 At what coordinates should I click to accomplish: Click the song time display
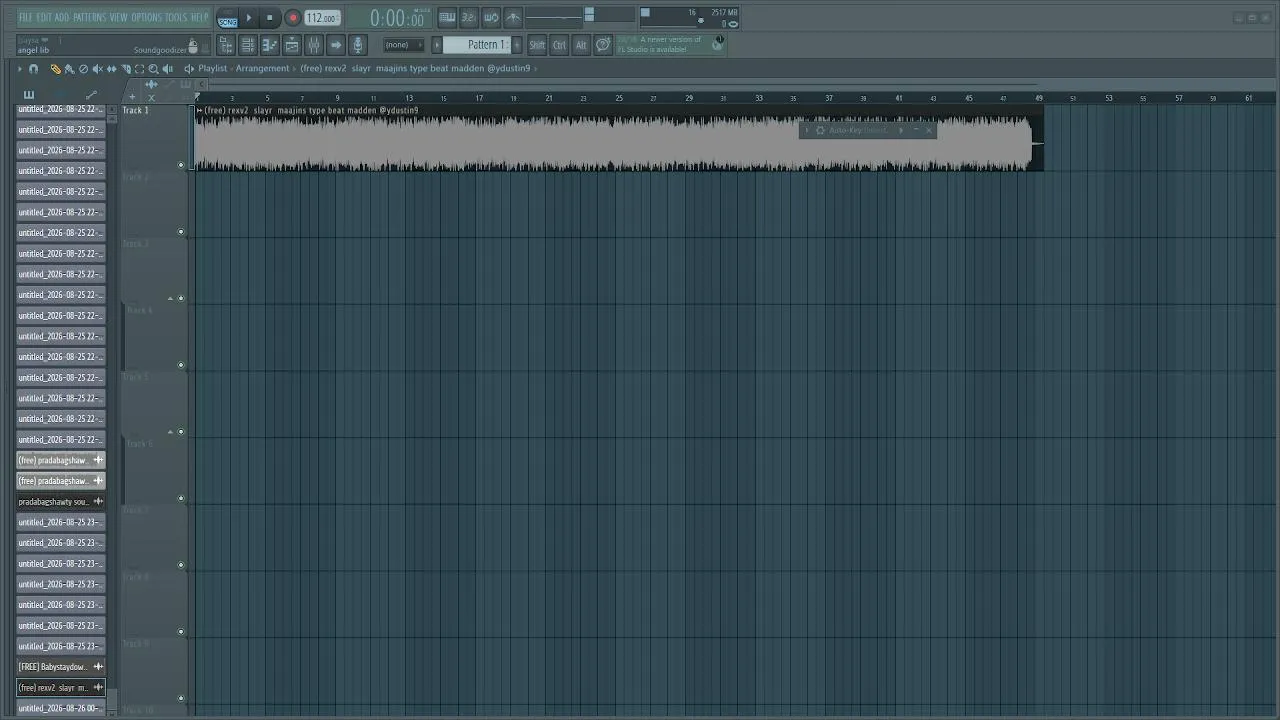point(397,18)
